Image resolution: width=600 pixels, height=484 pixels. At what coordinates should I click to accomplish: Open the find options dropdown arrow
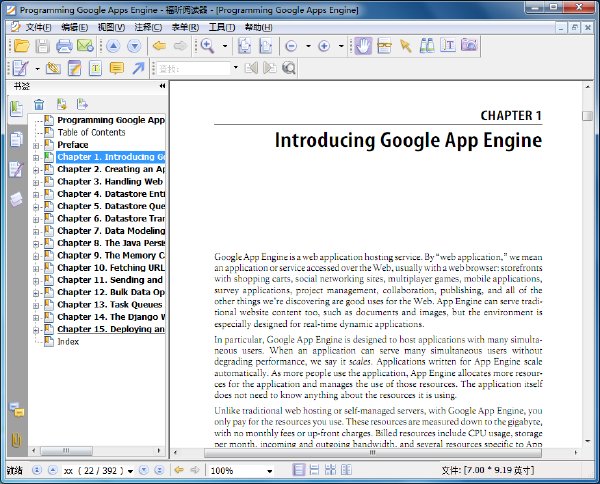click(236, 68)
